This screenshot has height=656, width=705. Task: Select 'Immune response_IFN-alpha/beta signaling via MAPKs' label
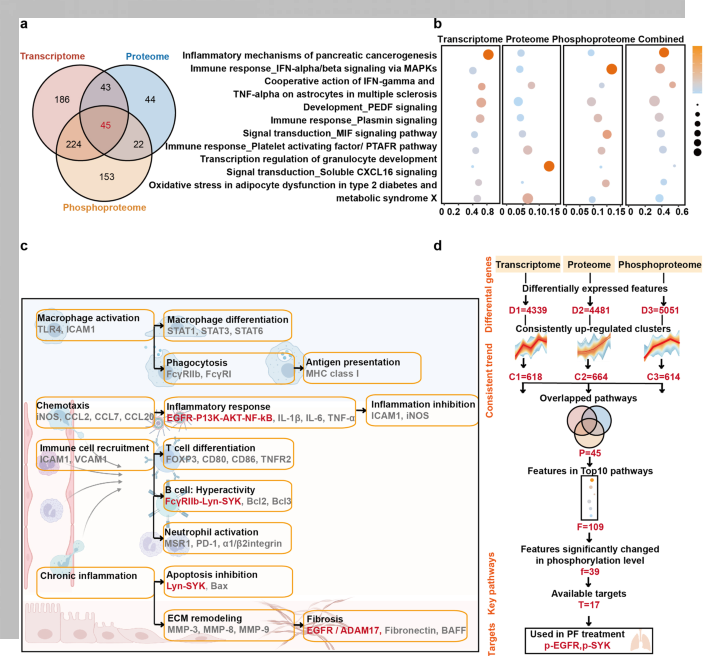[x=313, y=68]
